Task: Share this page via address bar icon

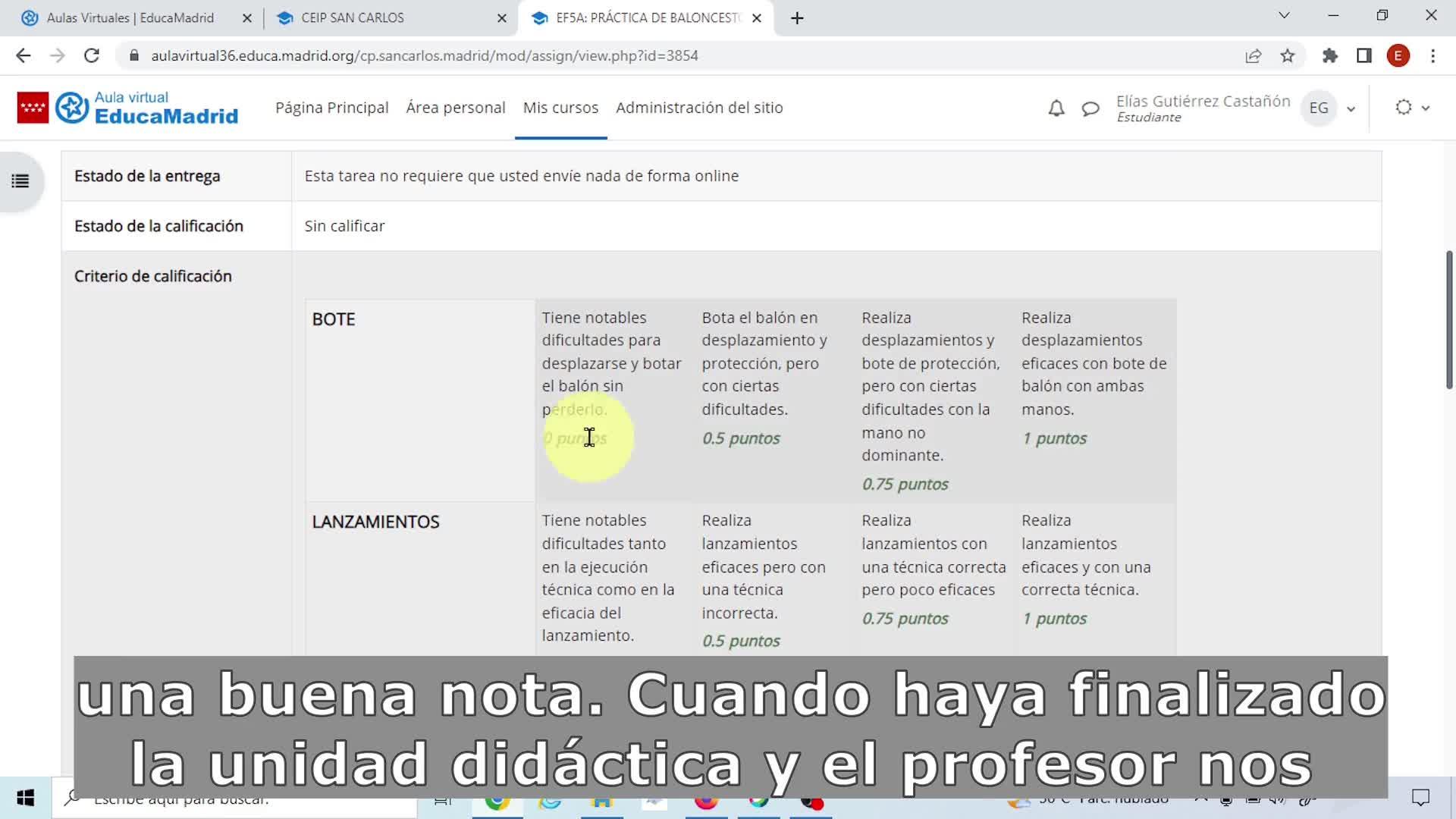Action: [x=1253, y=55]
